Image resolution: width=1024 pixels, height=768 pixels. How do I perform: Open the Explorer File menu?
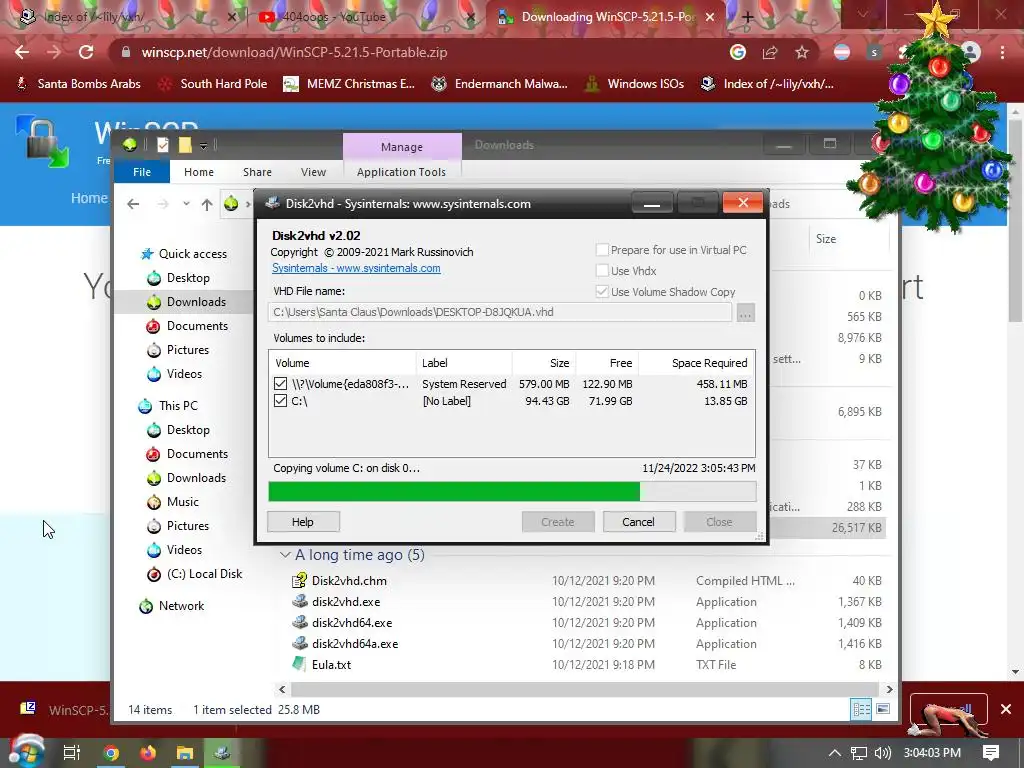[x=142, y=172]
